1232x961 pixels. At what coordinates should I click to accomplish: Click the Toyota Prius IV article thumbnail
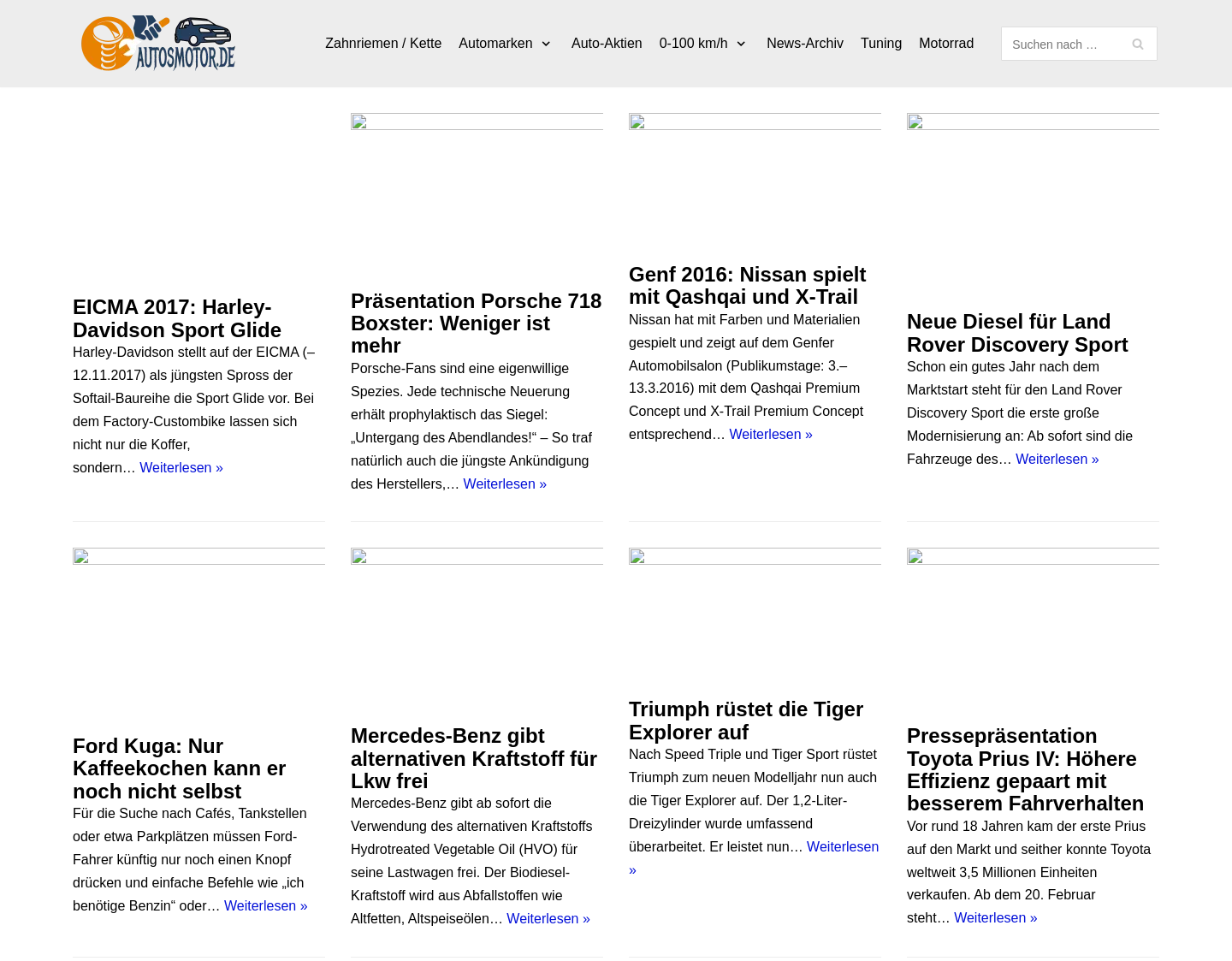point(1033,556)
